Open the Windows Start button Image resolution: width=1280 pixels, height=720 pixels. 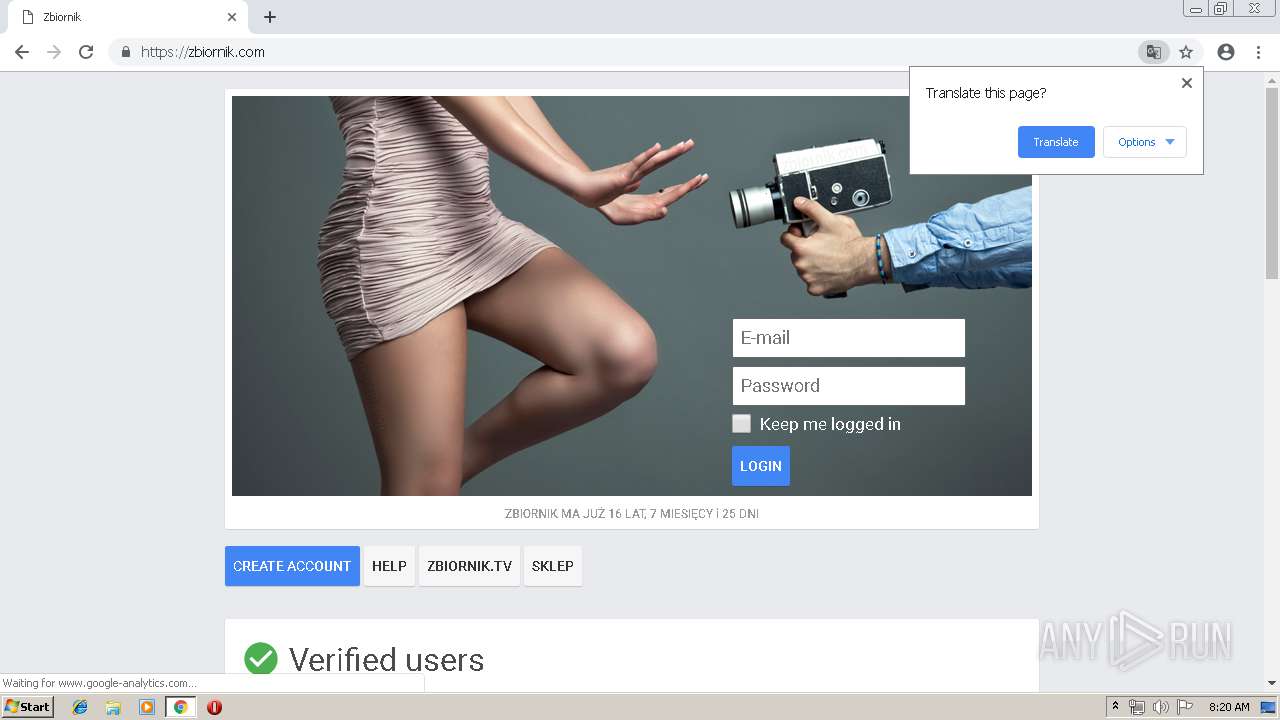[x=27, y=707]
